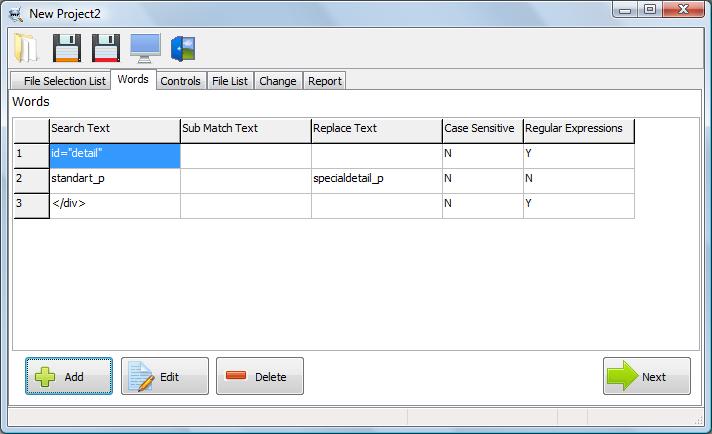This screenshot has width=712, height=434.
Task: Click the blue door exit icon
Action: (x=183, y=48)
